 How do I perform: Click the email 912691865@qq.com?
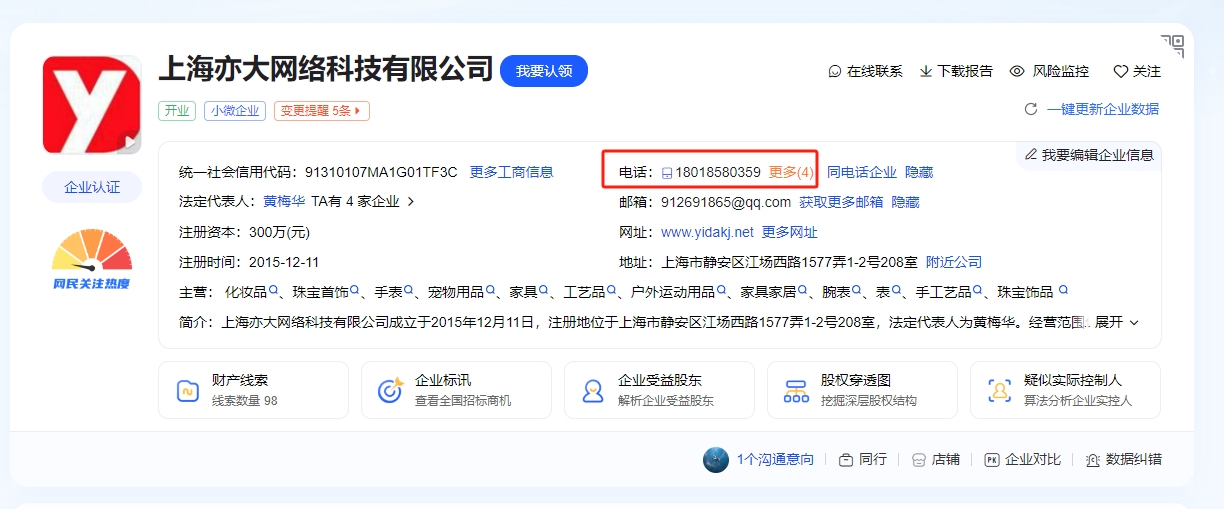(726, 202)
